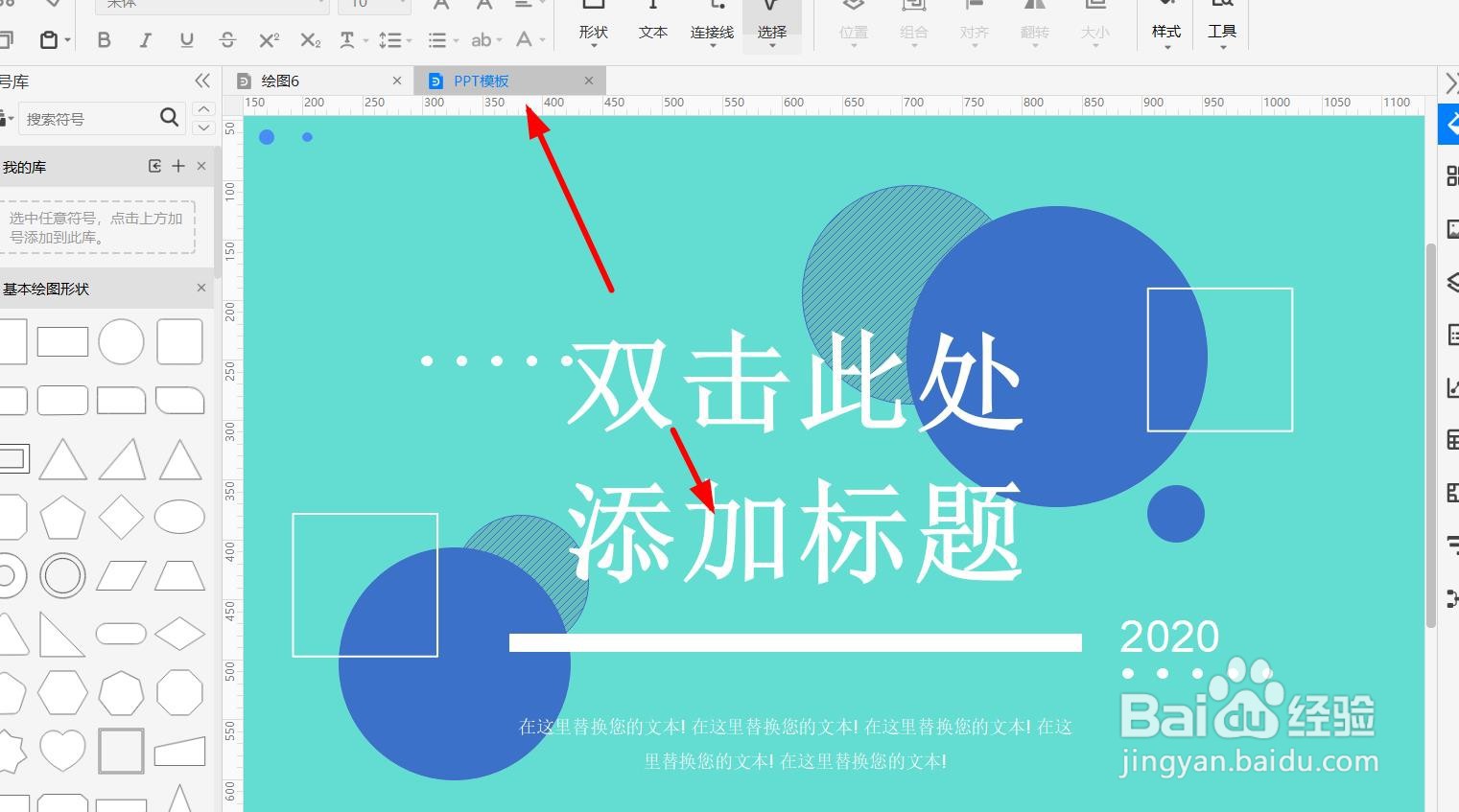Open the text case dropdown

click(x=353, y=39)
